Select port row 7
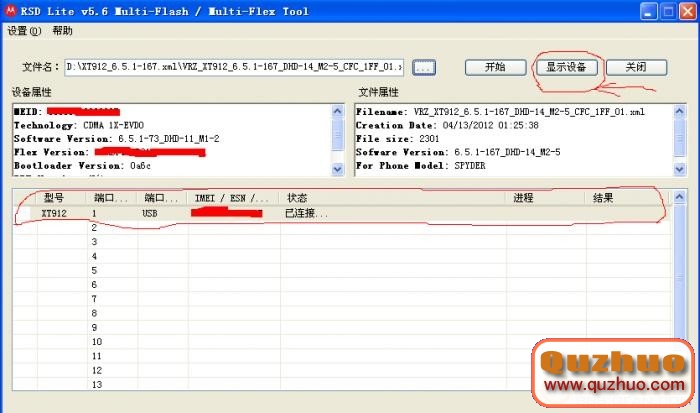Image resolution: width=700 pixels, height=413 pixels. [342, 299]
